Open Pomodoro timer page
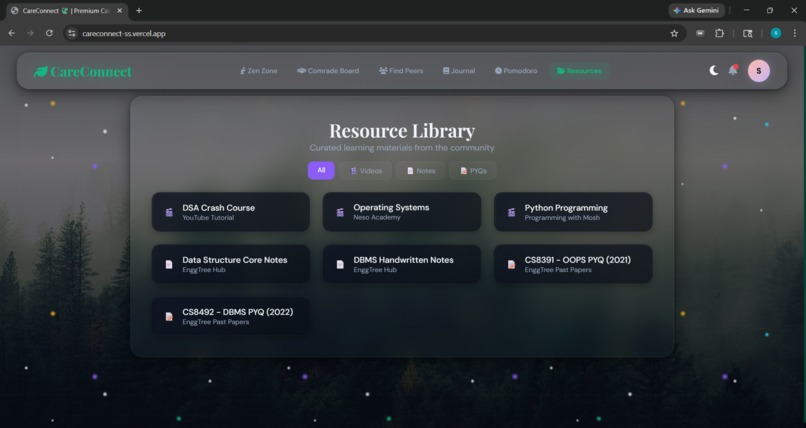This screenshot has width=806, height=428. 516,71
